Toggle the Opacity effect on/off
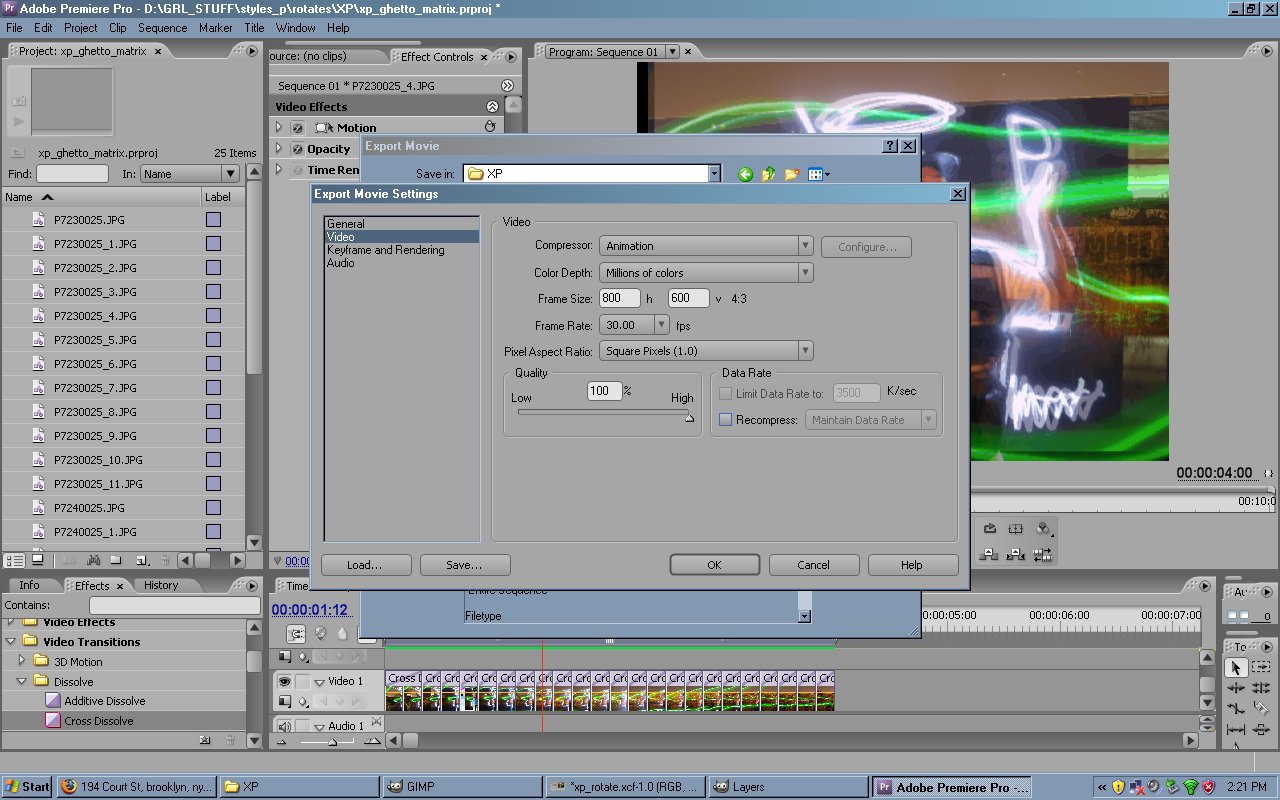Image resolution: width=1280 pixels, height=800 pixels. (x=297, y=149)
